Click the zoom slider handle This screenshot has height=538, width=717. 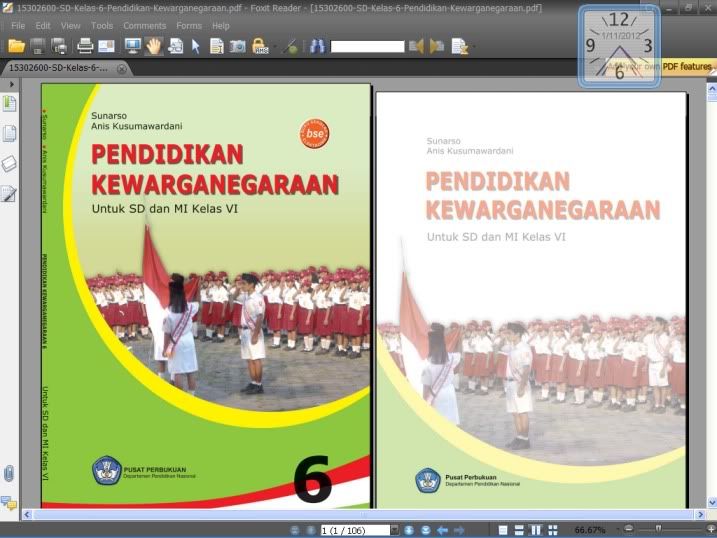(658, 529)
